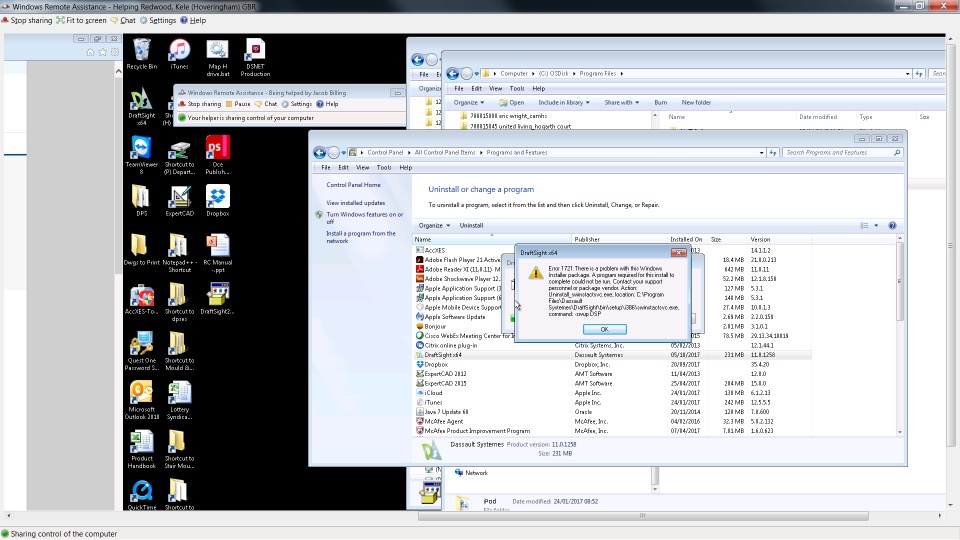This screenshot has width=960, height=540.
Task: Open Oce Publisher desktop icon
Action: tap(217, 155)
